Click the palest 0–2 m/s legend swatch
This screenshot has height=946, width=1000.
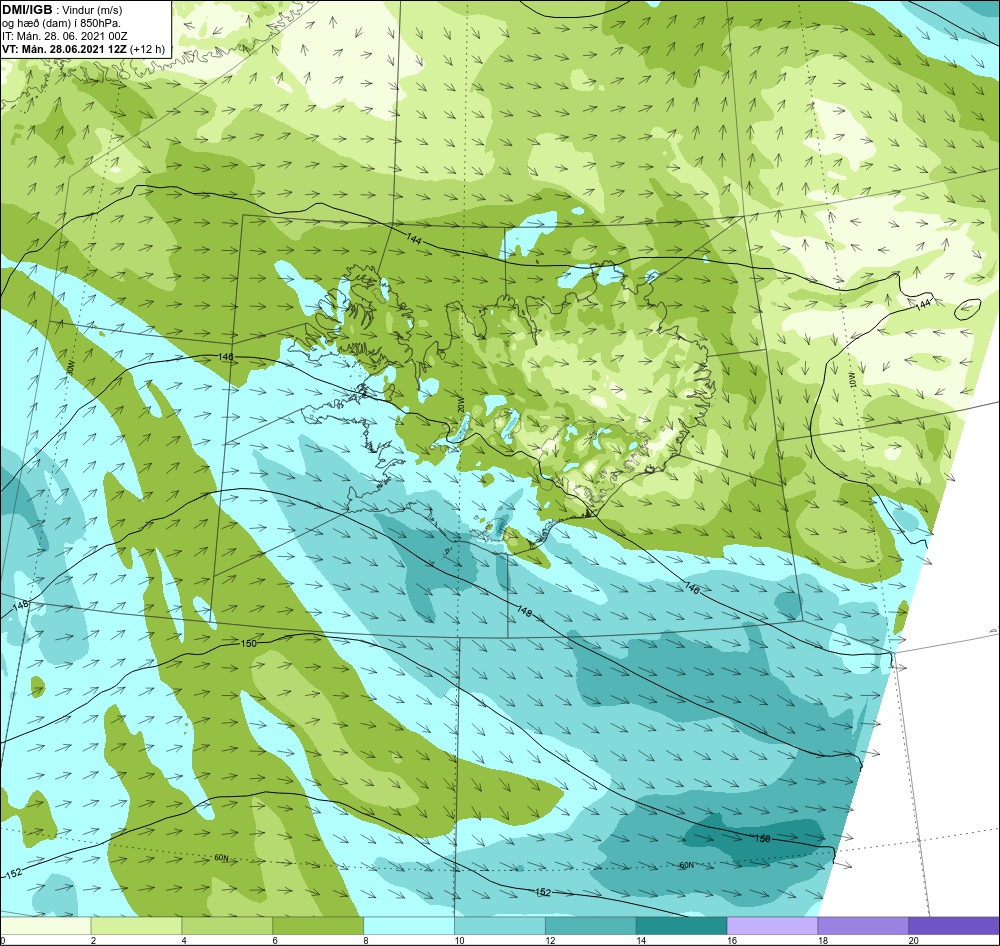pyautogui.click(x=45, y=925)
